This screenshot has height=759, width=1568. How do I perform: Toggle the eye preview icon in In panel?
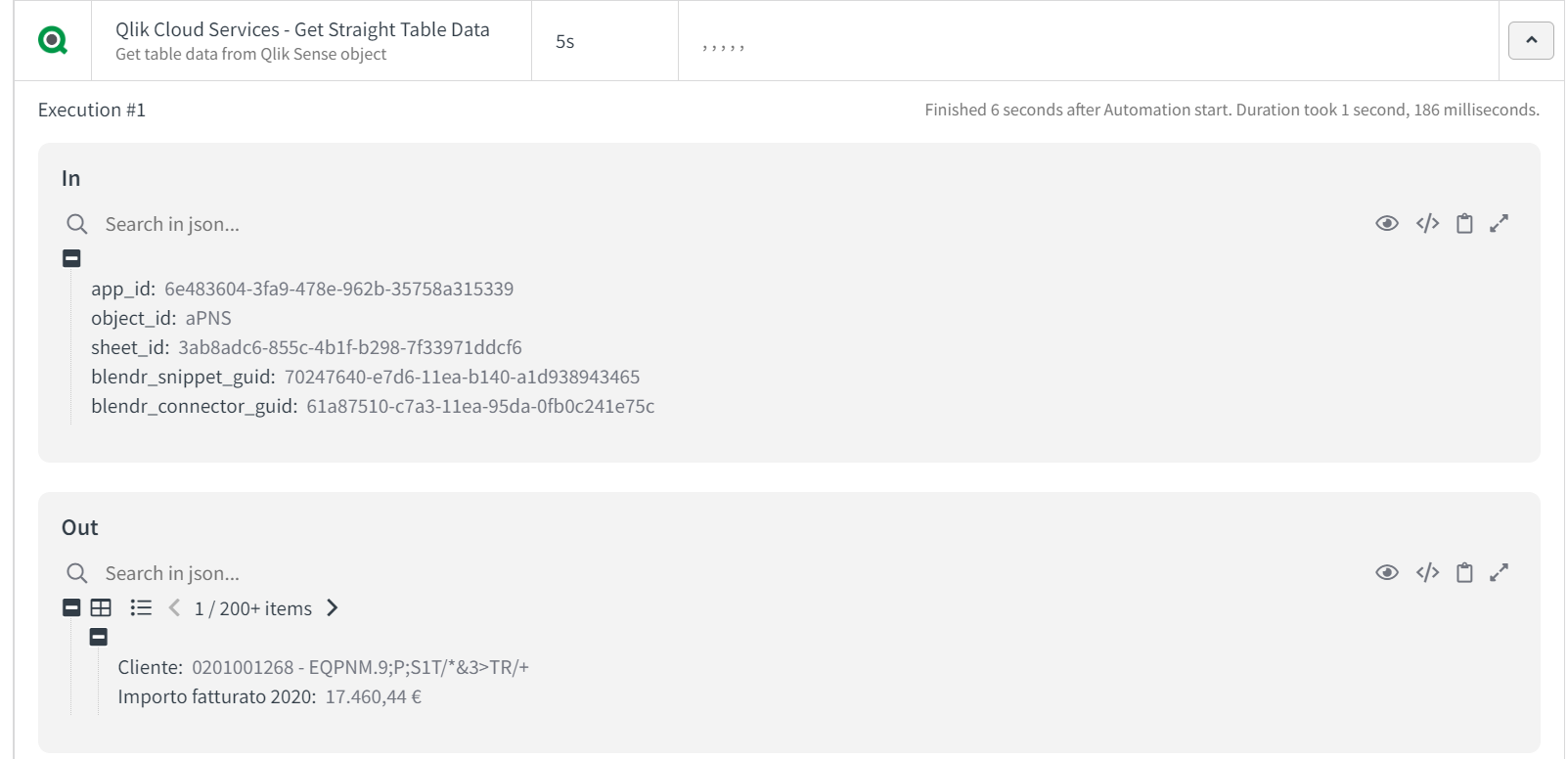(x=1386, y=224)
